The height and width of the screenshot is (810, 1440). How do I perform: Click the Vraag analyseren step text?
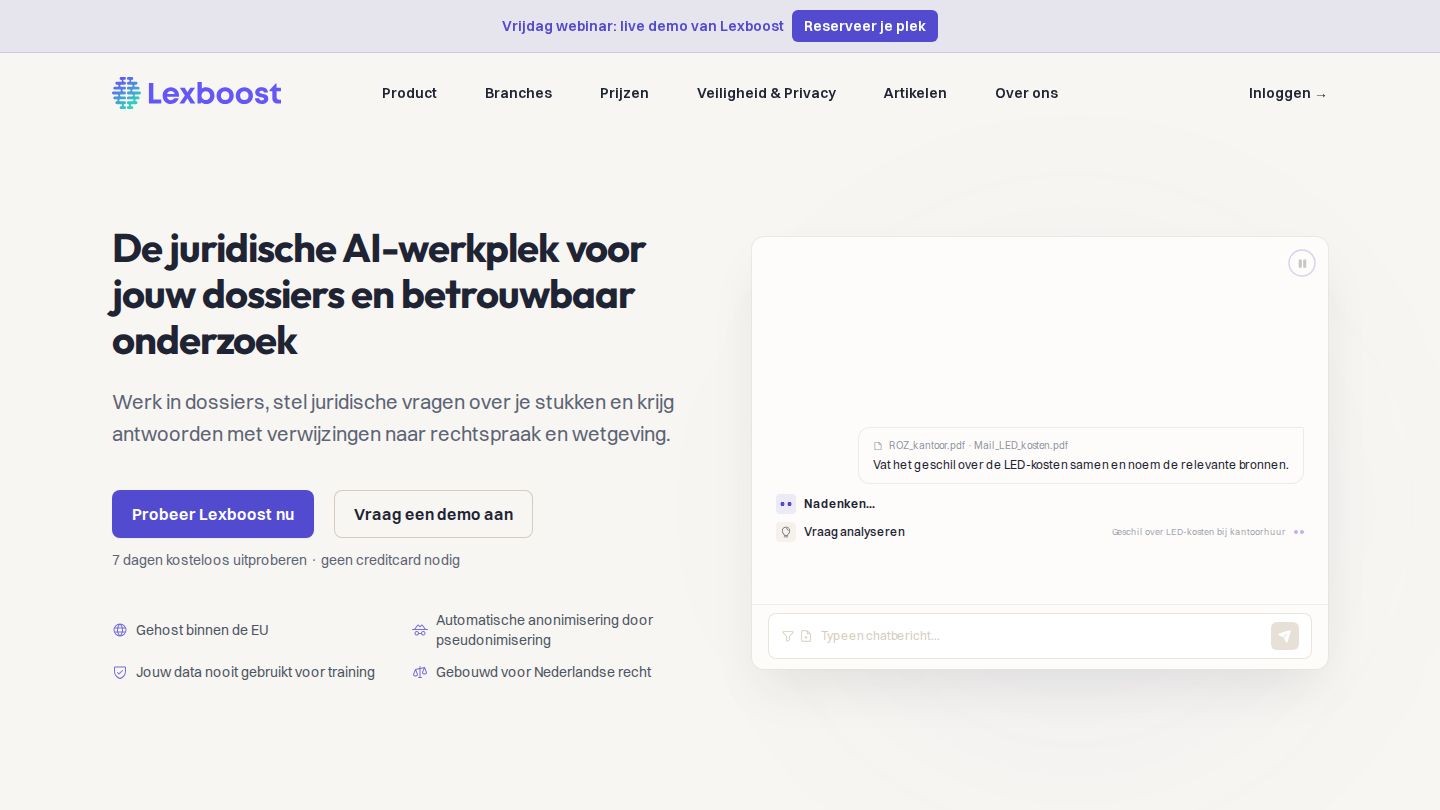click(x=854, y=532)
